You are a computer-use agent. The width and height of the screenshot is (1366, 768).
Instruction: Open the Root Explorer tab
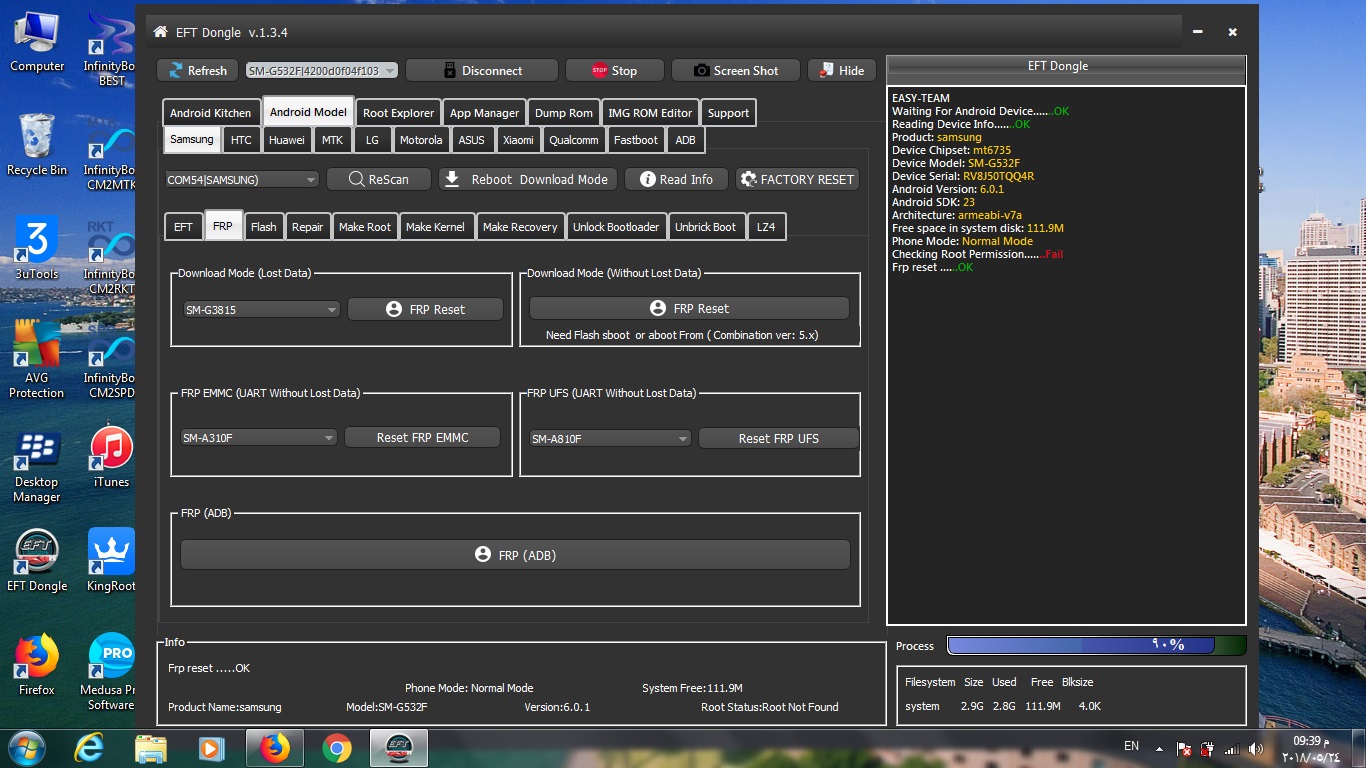(398, 113)
